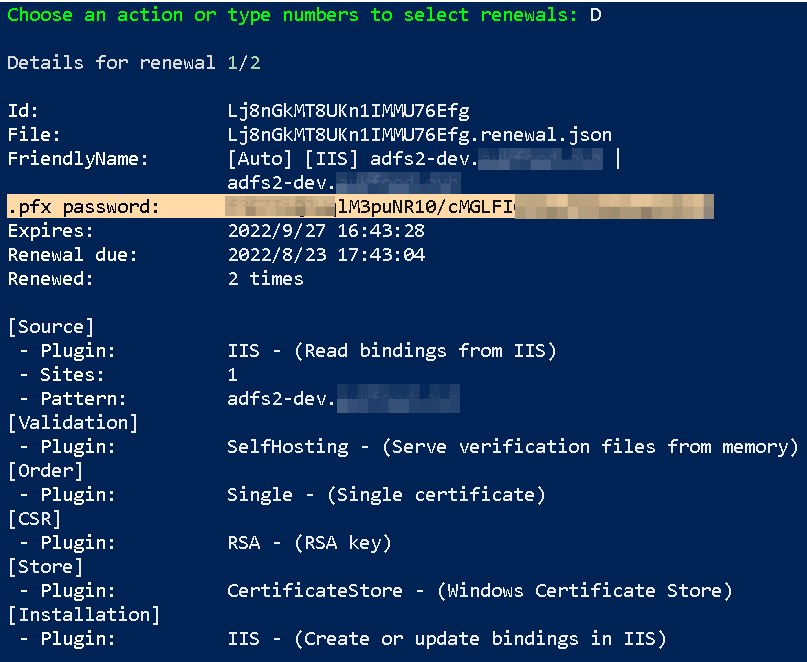This screenshot has width=807, height=662.
Task: Click the green action prompt text
Action: point(292,15)
